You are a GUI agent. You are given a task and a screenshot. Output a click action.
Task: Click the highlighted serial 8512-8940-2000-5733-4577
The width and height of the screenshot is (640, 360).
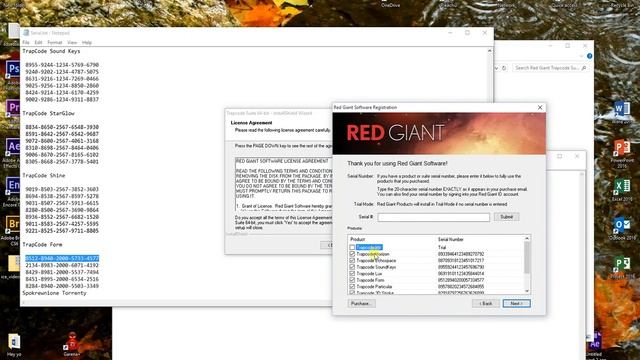click(x=62, y=258)
